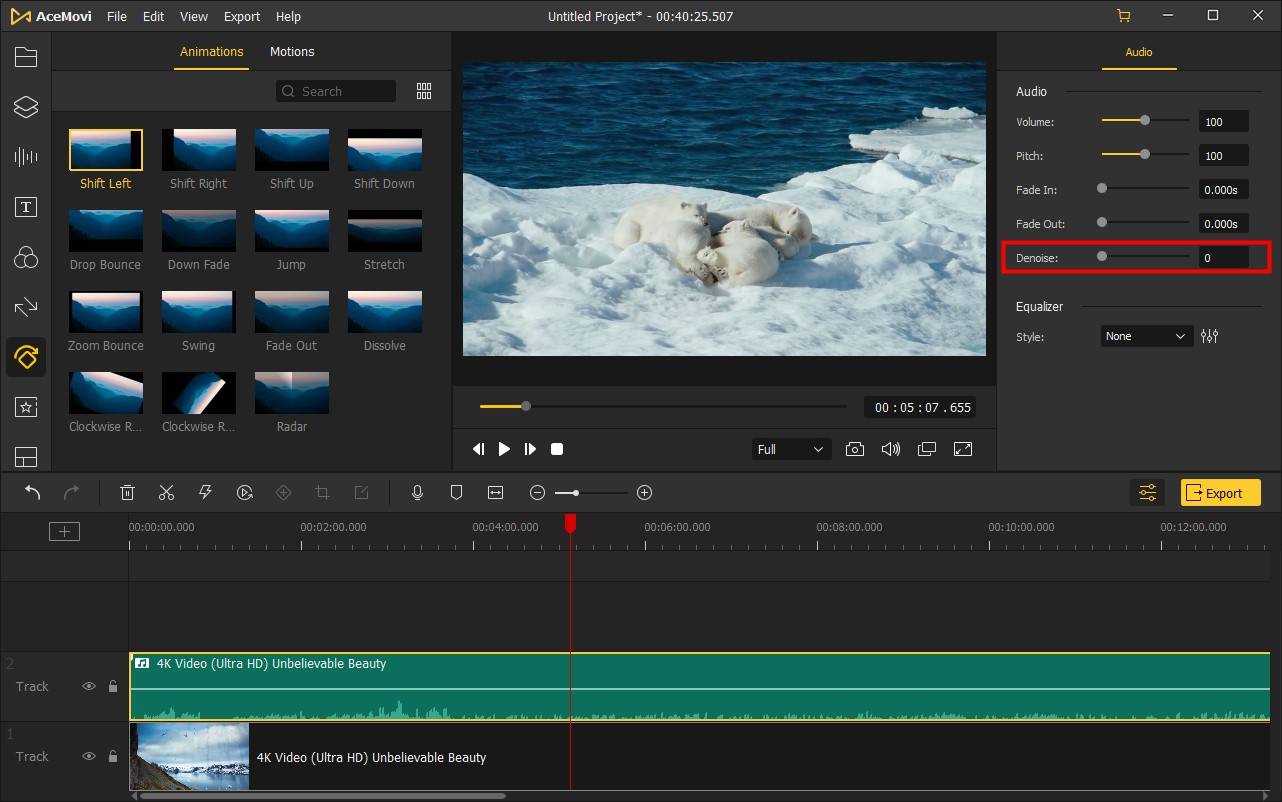Play the video preview
1282x802 pixels.
504,450
